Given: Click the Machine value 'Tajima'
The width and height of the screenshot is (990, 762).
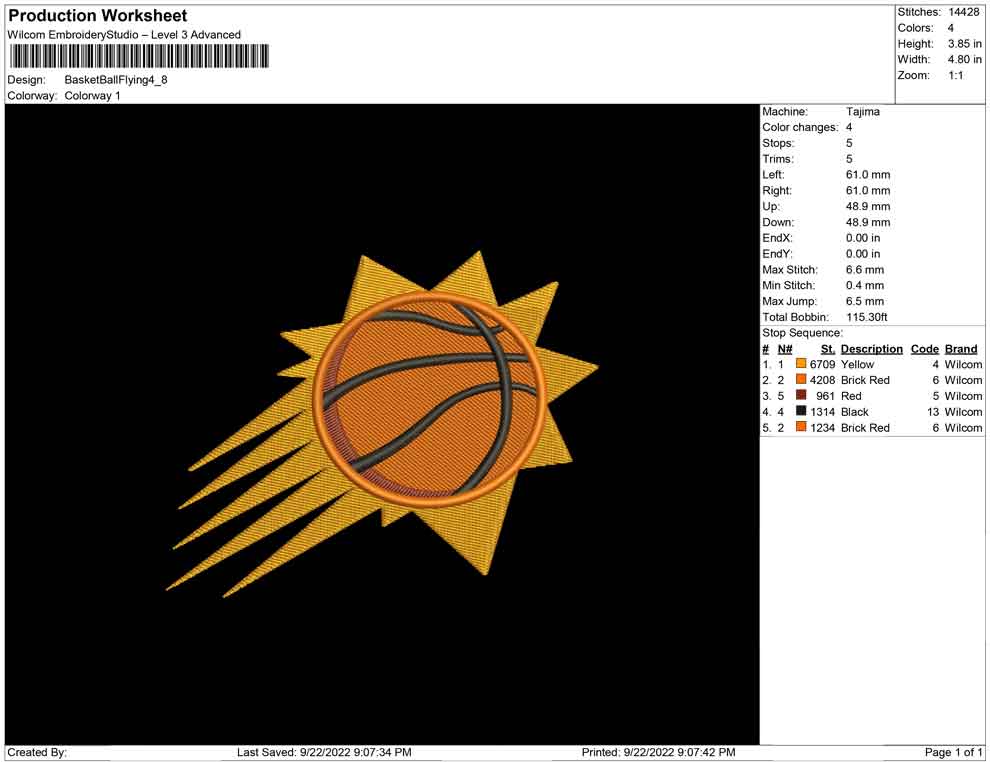Looking at the screenshot, I should (x=862, y=111).
